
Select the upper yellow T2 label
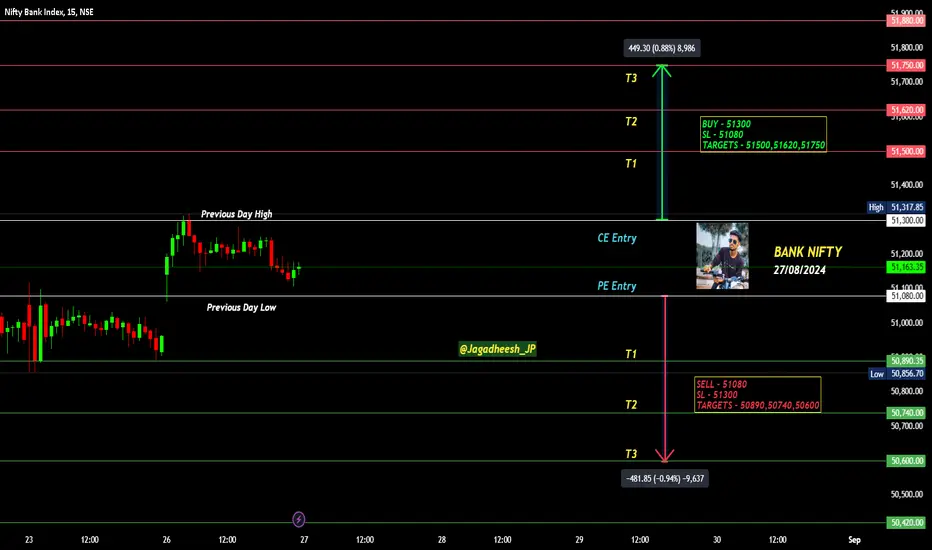pos(631,121)
